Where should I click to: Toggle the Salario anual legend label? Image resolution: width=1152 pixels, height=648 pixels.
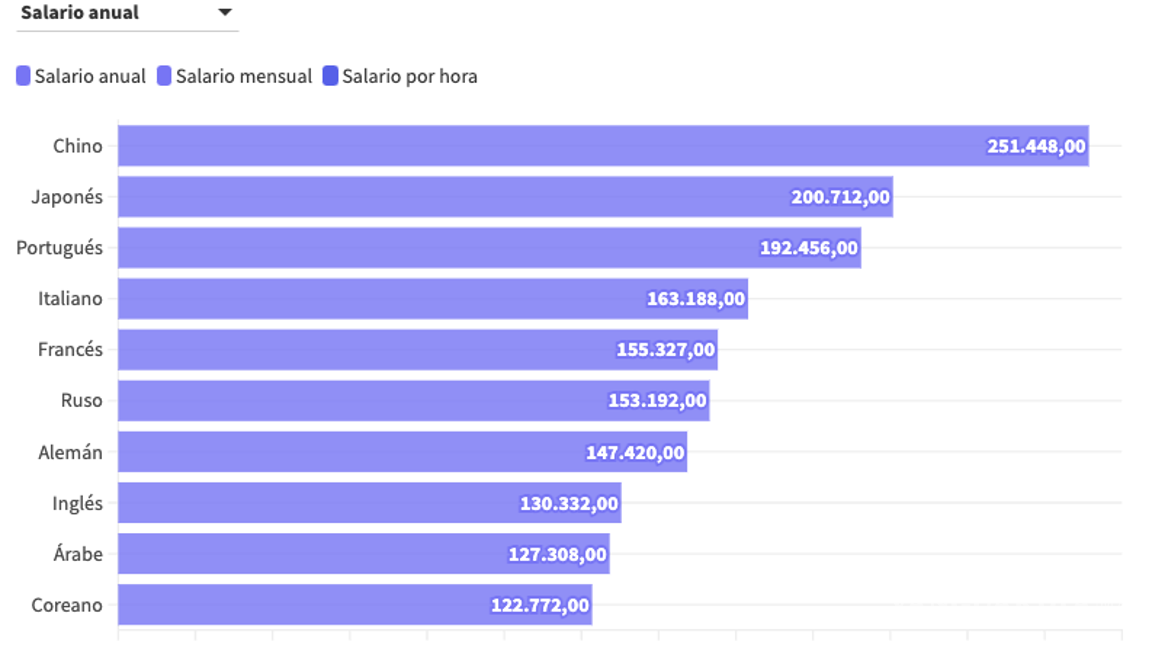pyautogui.click(x=90, y=76)
